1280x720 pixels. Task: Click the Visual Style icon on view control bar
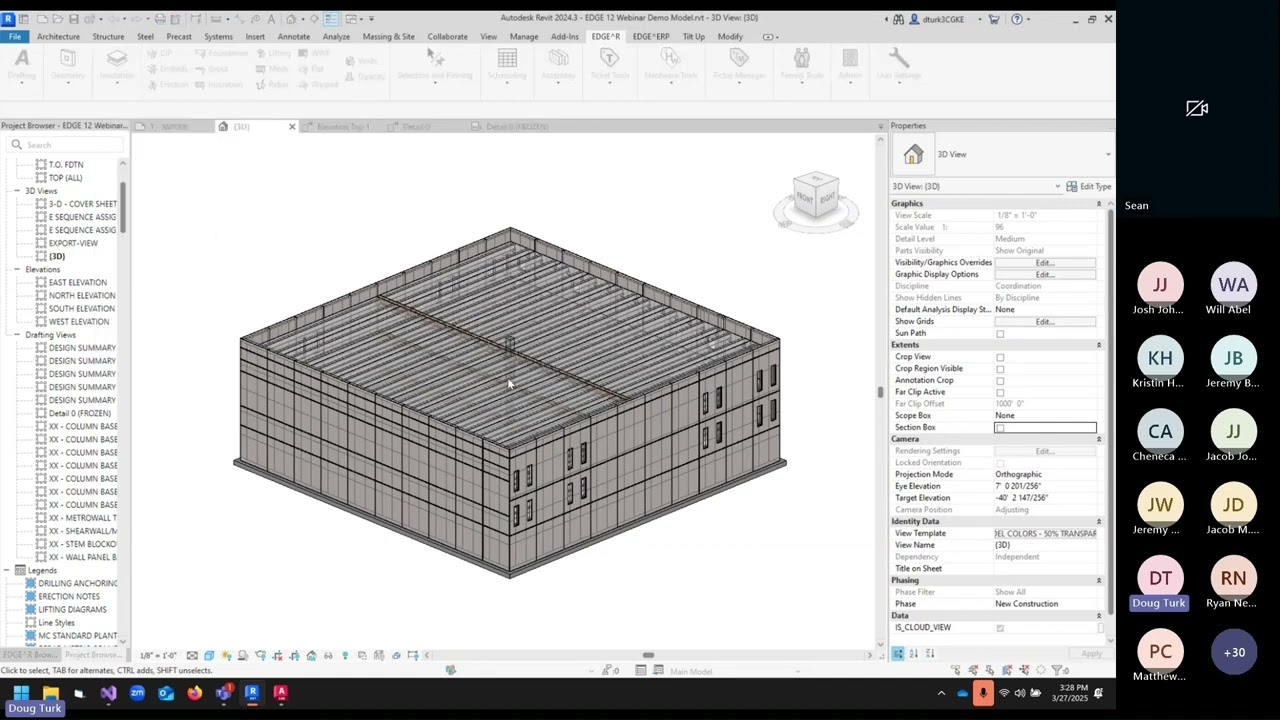click(209, 656)
